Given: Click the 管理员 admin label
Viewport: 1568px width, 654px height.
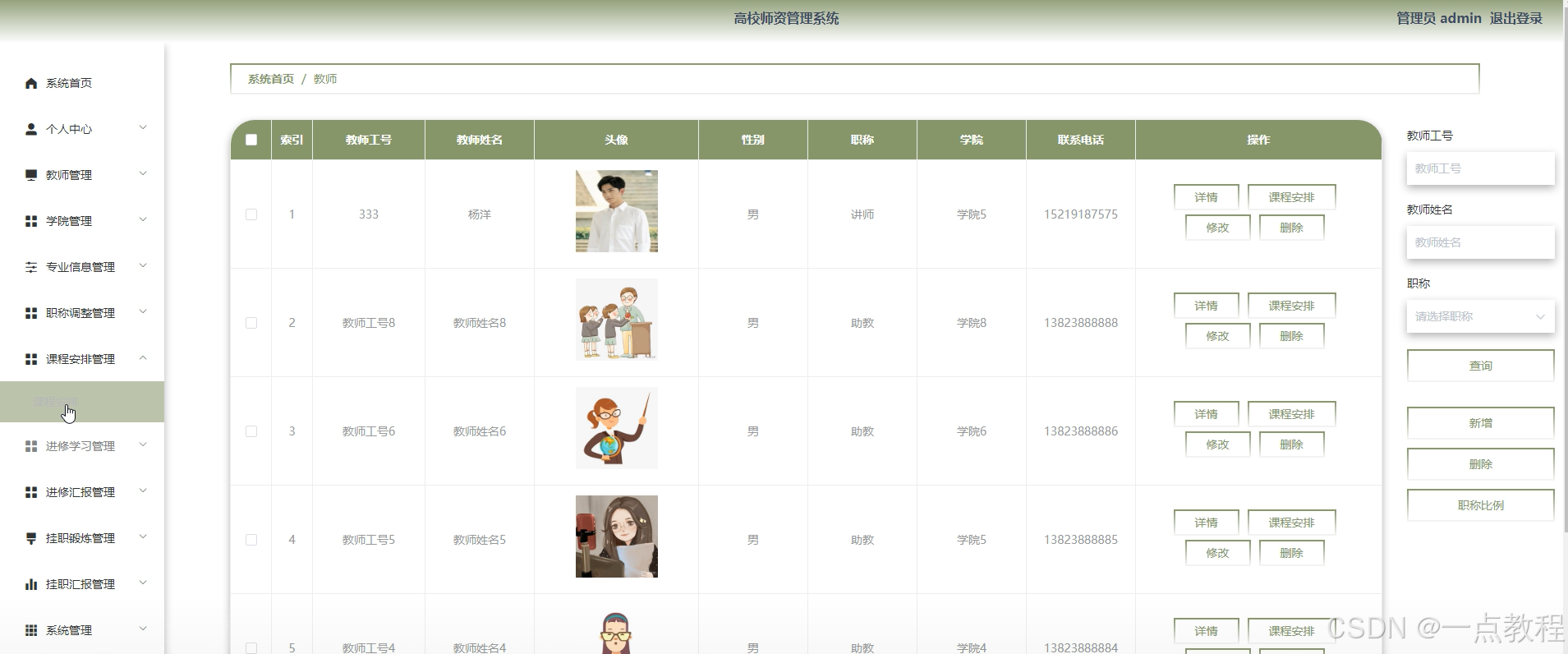Looking at the screenshot, I should click(1439, 18).
